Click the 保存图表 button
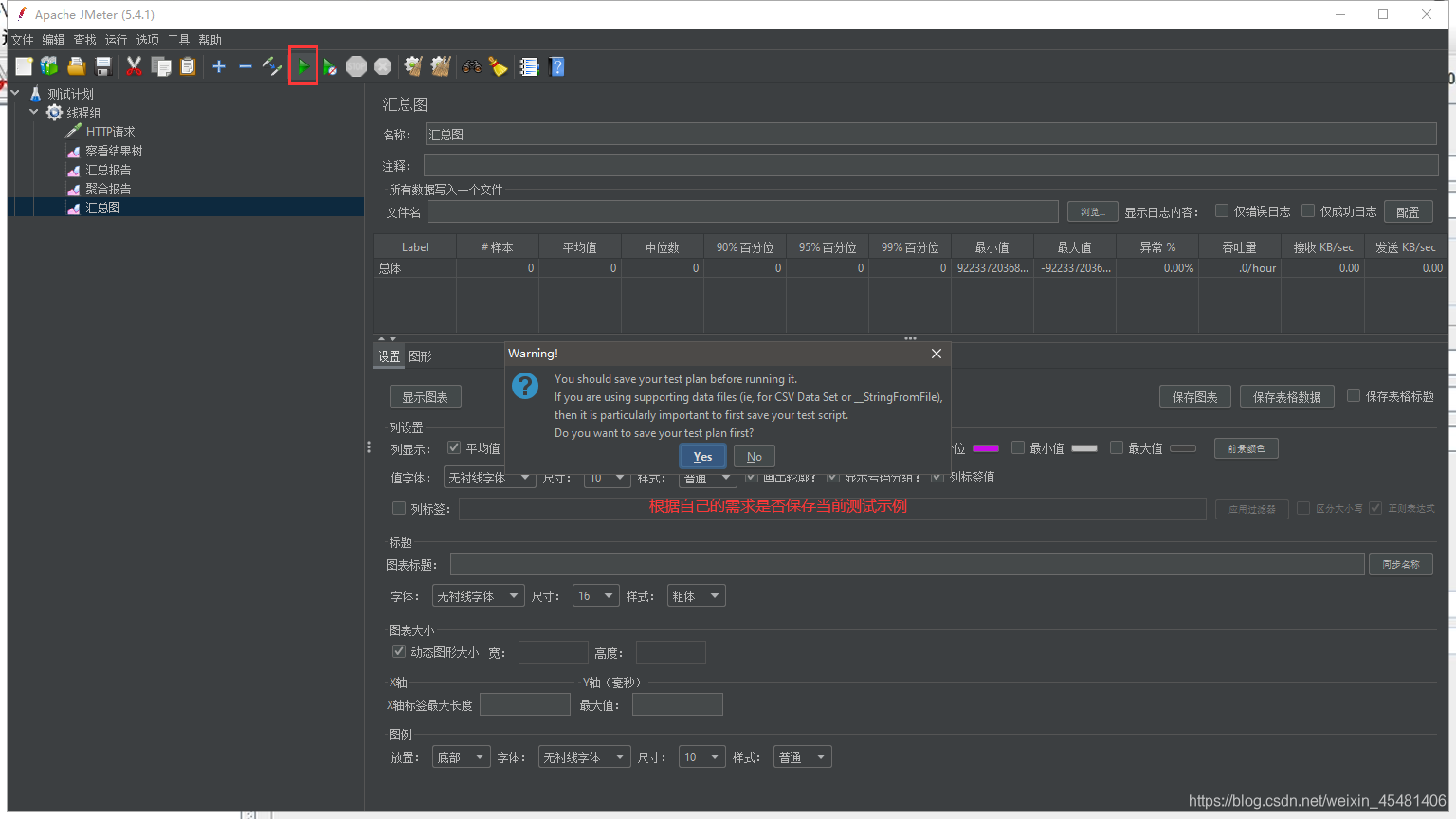The image size is (1456, 819). pyautogui.click(x=1195, y=396)
